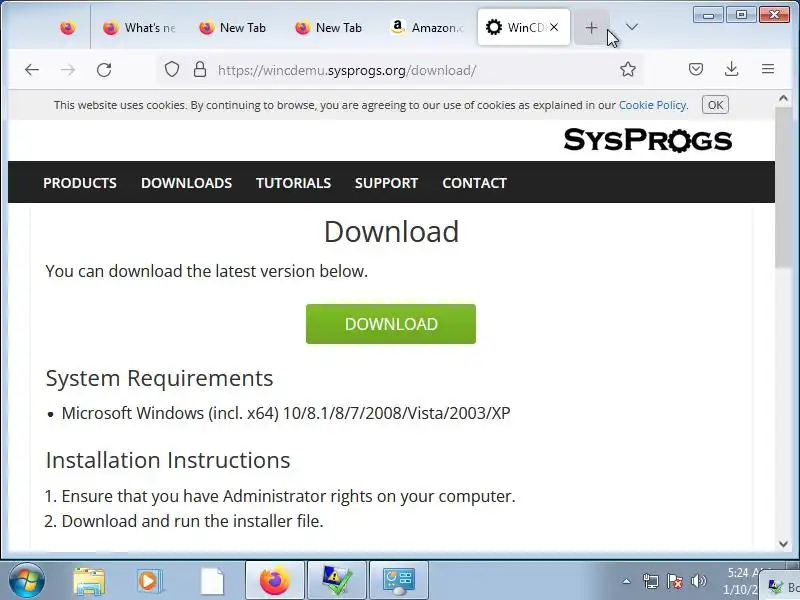Click the network tray icon
Viewport: 800px width, 600px height.
click(x=651, y=581)
